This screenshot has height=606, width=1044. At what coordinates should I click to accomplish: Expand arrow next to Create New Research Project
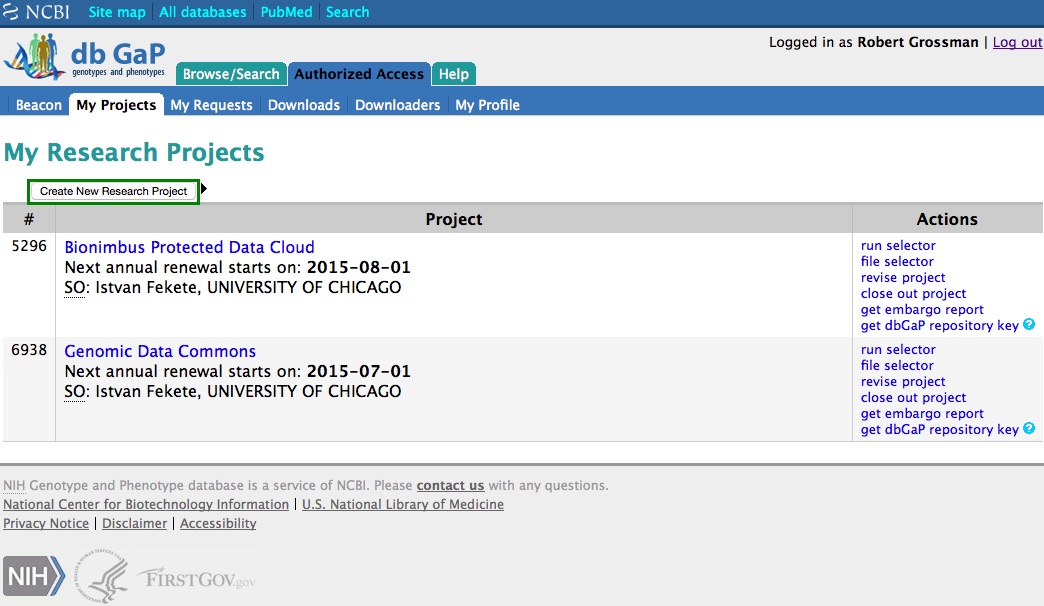204,189
